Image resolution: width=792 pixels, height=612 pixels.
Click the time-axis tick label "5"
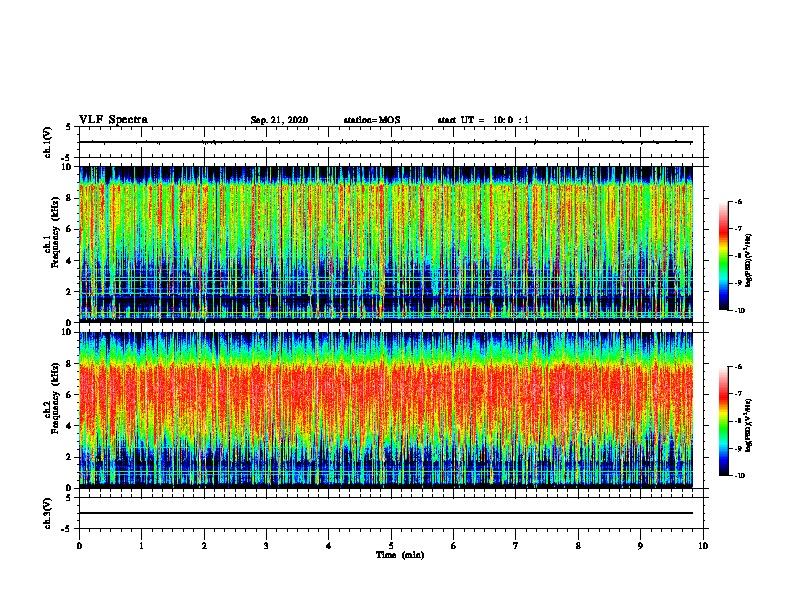391,546
